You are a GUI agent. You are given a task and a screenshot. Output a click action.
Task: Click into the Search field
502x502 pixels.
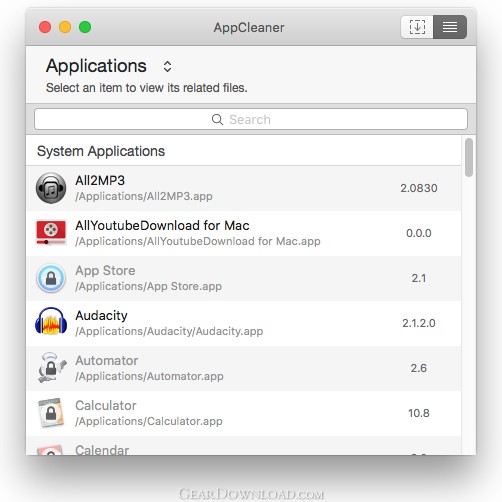tap(251, 119)
